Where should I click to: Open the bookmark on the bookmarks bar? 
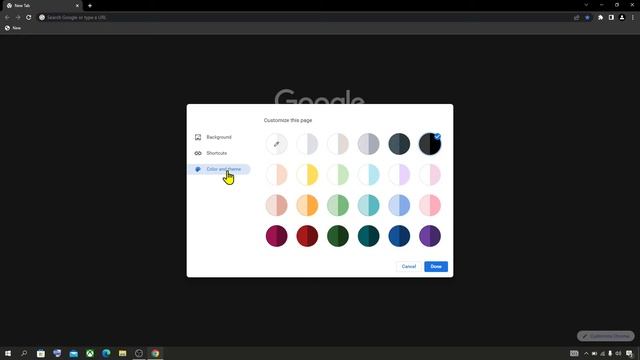(x=13, y=28)
